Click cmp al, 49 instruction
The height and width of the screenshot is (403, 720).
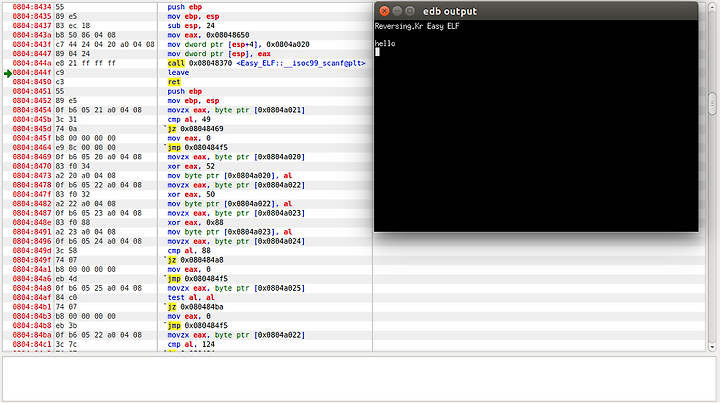pos(189,119)
